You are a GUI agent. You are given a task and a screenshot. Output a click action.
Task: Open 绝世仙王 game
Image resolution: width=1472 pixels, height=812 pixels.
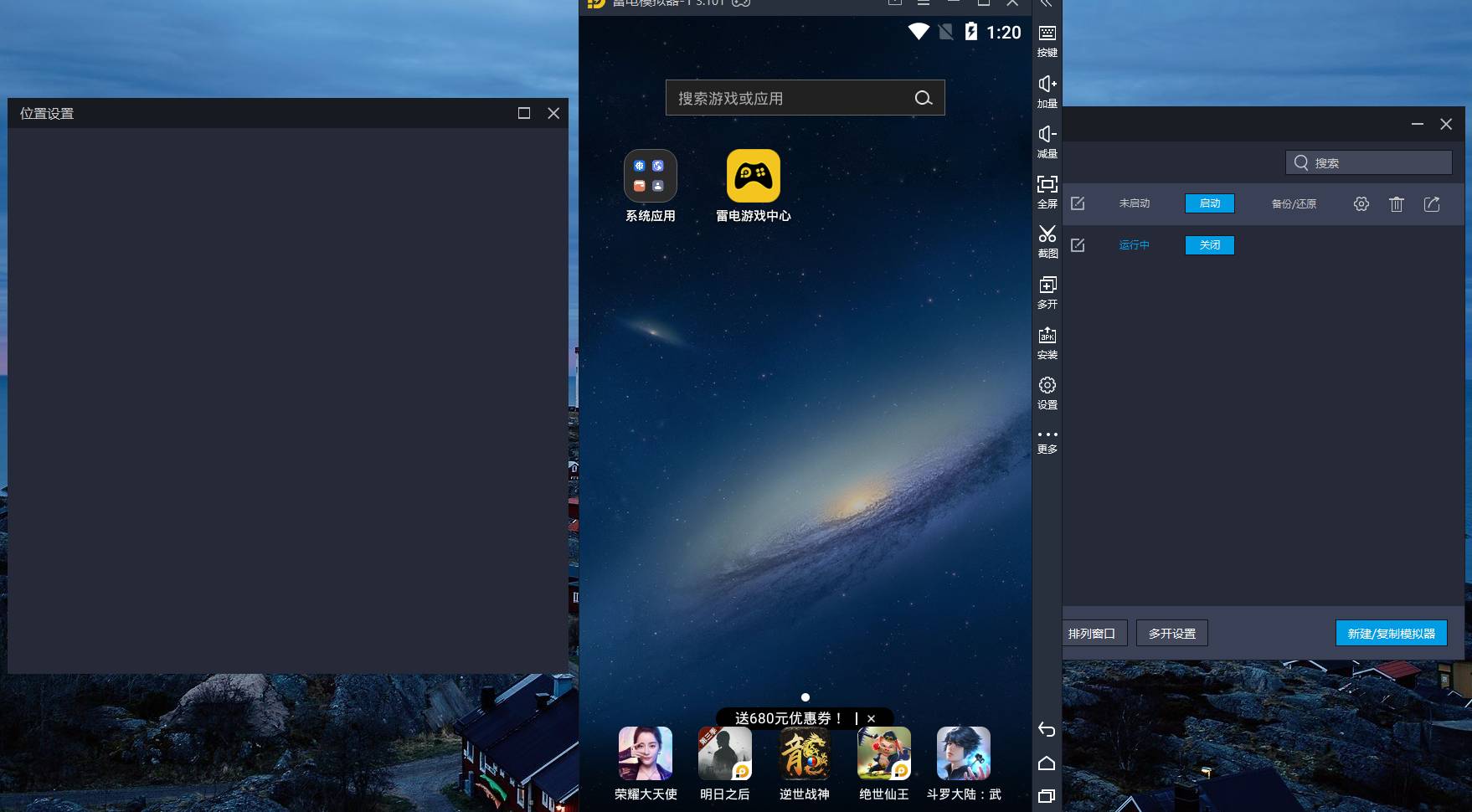tap(884, 763)
